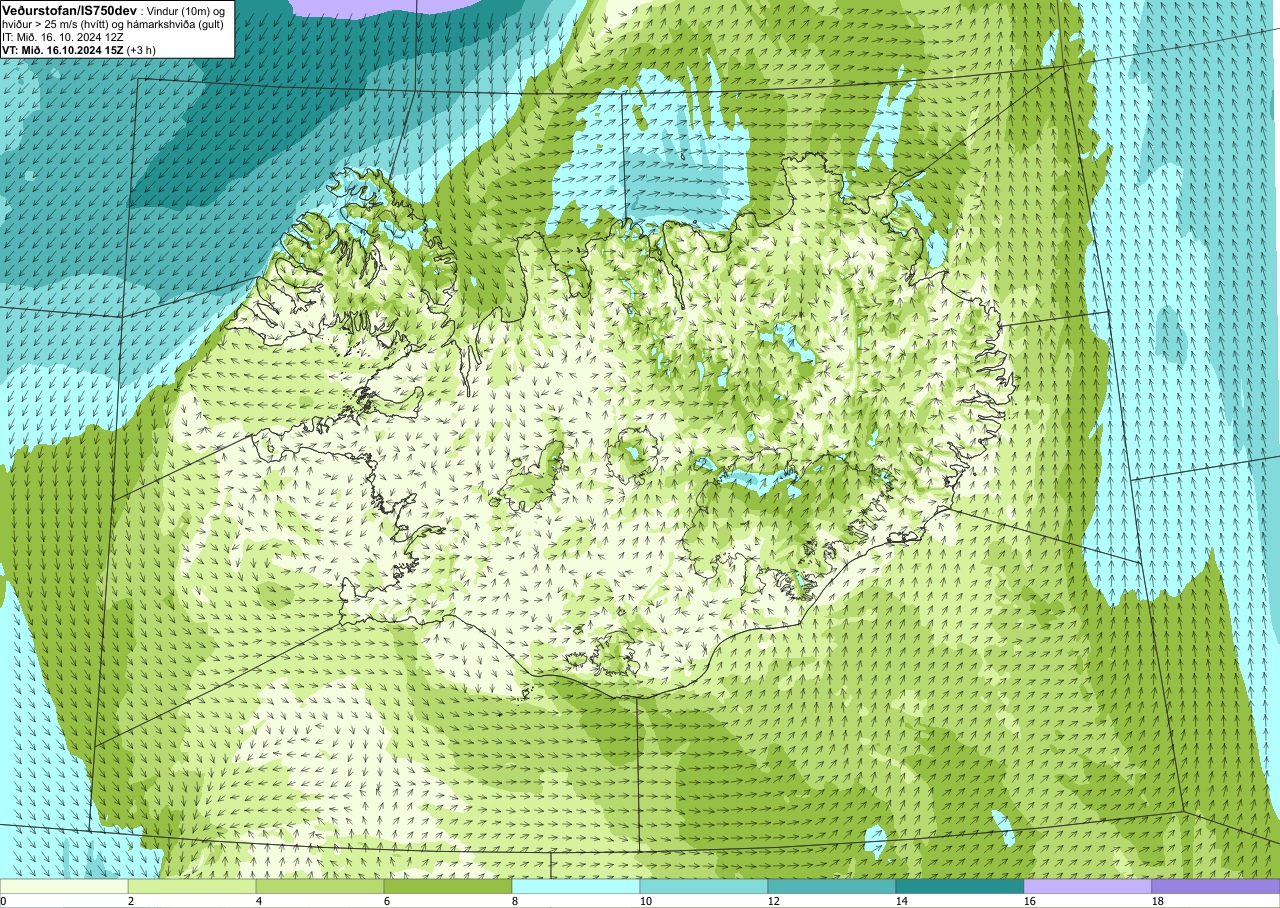Click the 'hviður > 25 m/s (hvítt)' description line
The height and width of the screenshot is (908, 1280).
[113, 24]
